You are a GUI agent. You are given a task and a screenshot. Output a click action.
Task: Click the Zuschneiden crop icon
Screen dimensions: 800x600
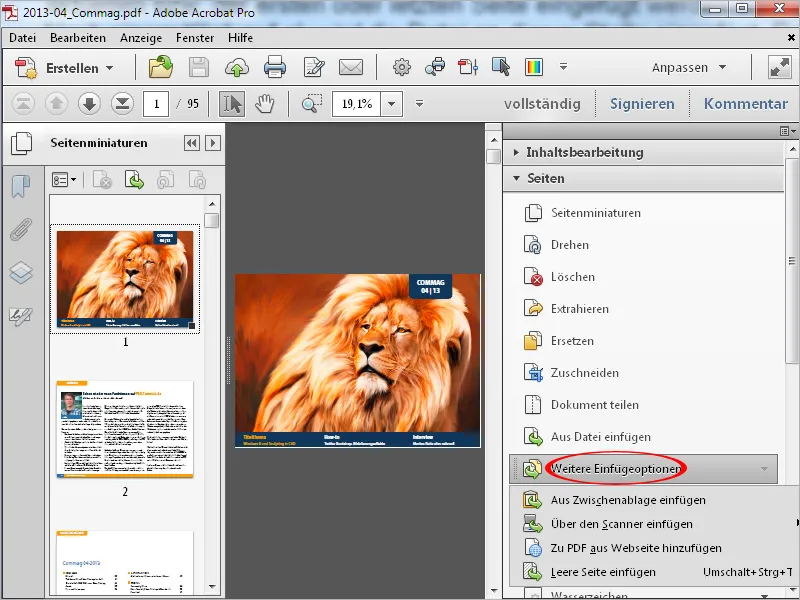533,373
